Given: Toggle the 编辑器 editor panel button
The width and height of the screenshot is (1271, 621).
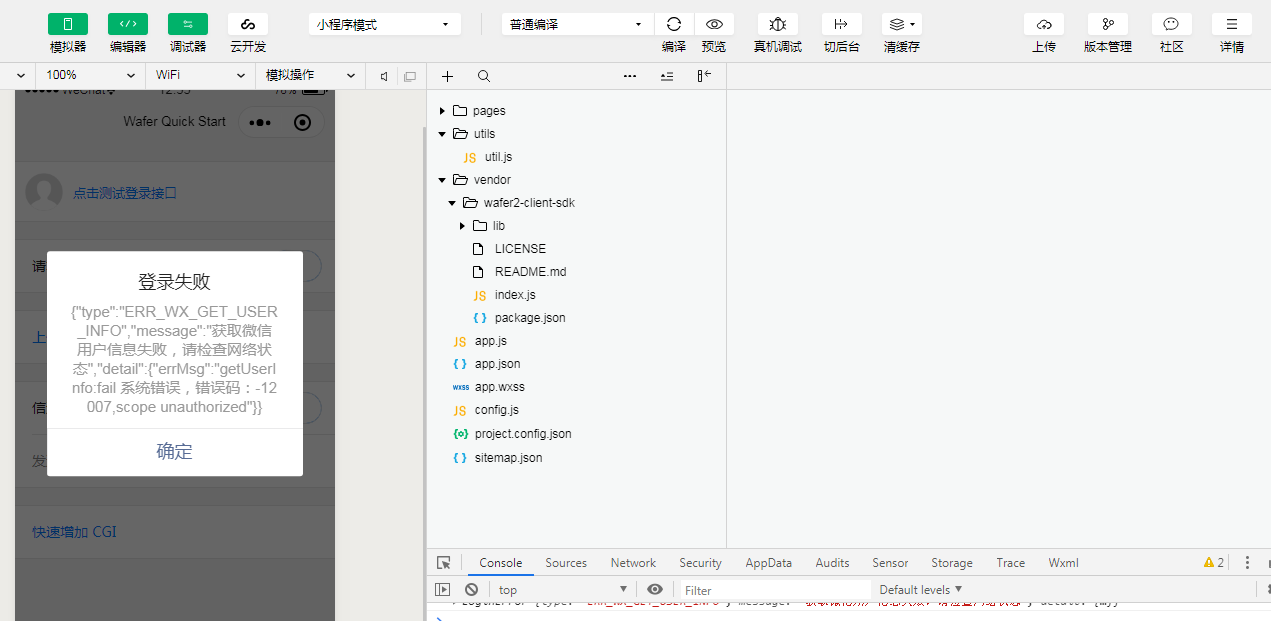Looking at the screenshot, I should (x=128, y=24).
